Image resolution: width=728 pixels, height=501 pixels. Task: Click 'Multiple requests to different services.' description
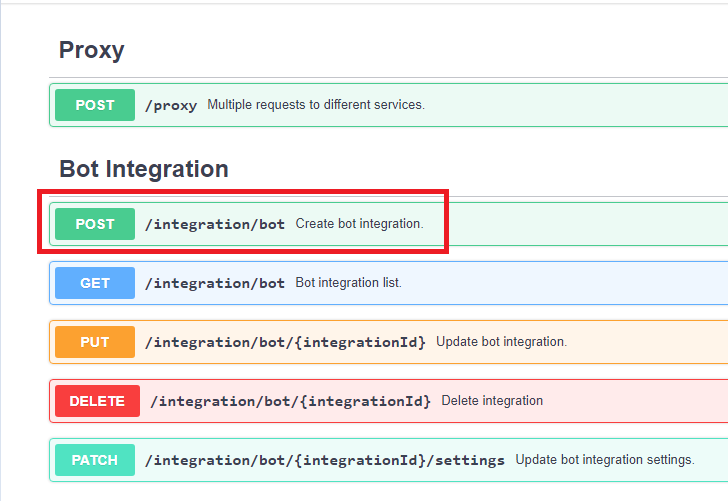pyautogui.click(x=316, y=105)
